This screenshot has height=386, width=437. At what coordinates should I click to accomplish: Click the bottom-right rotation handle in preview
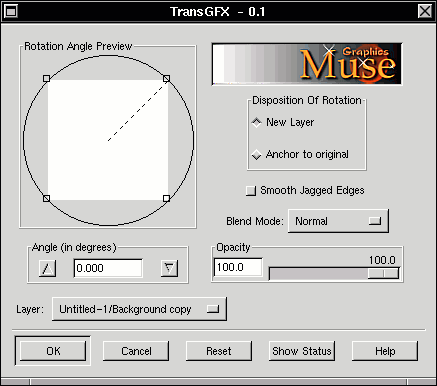point(166,198)
